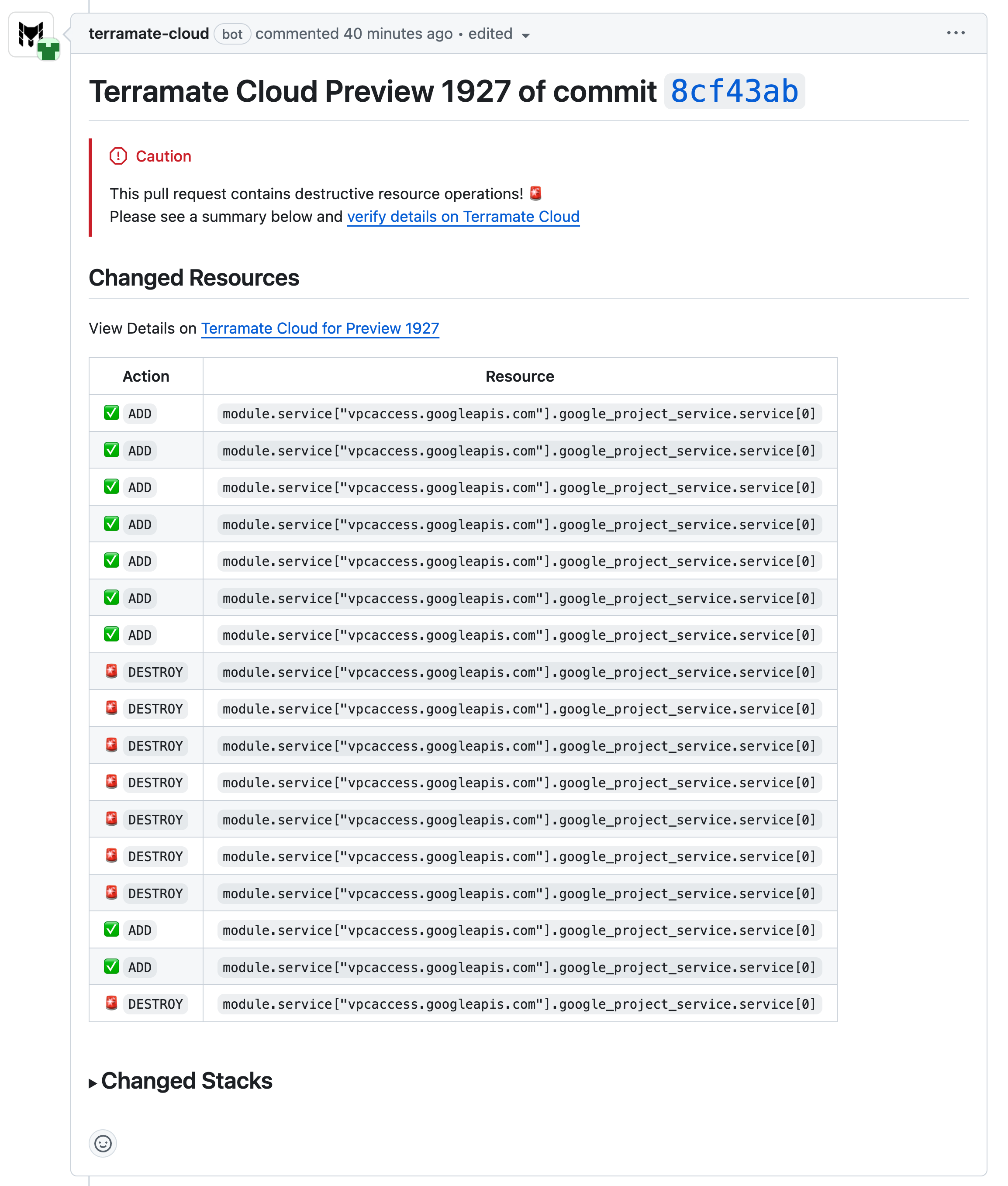Click the green checkmark in last ADD row
The width and height of the screenshot is (1008, 1186).
point(111,967)
